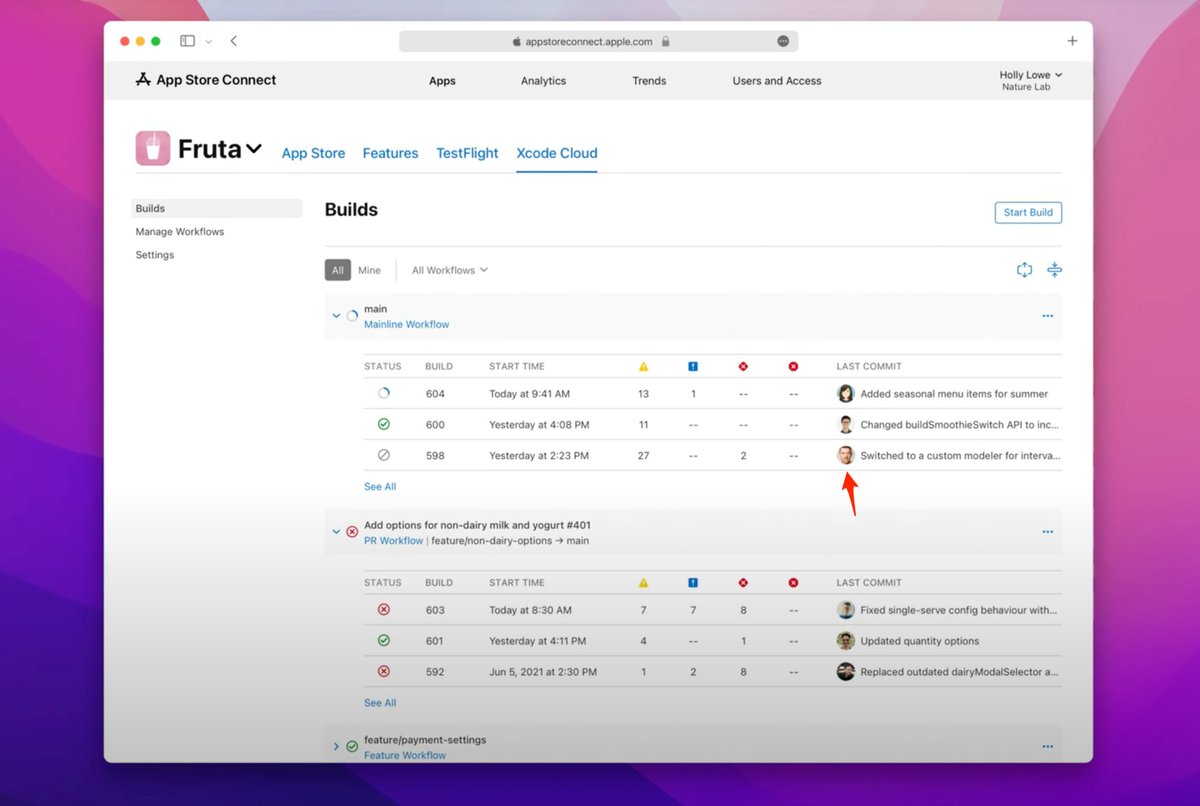1200x806 pixels.
Task: Click 'Added seasonal menu items for summer' commit
Action: click(x=954, y=394)
